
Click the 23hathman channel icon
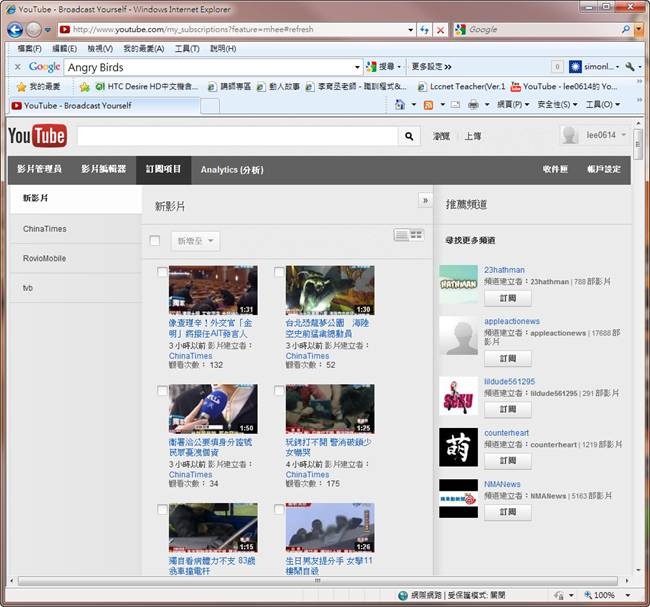(458, 284)
